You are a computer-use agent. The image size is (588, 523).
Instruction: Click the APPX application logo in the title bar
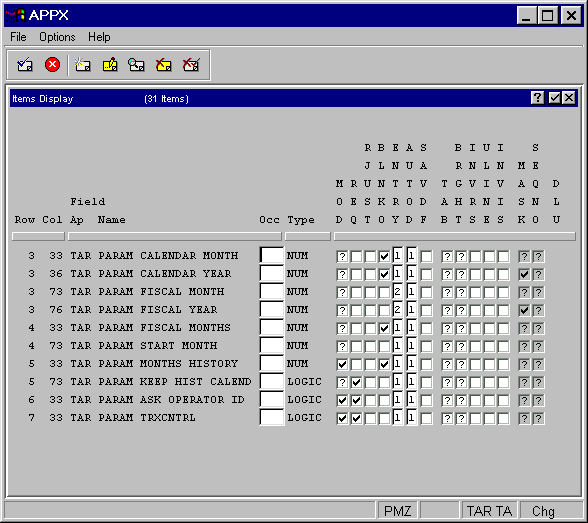[x=15, y=15]
